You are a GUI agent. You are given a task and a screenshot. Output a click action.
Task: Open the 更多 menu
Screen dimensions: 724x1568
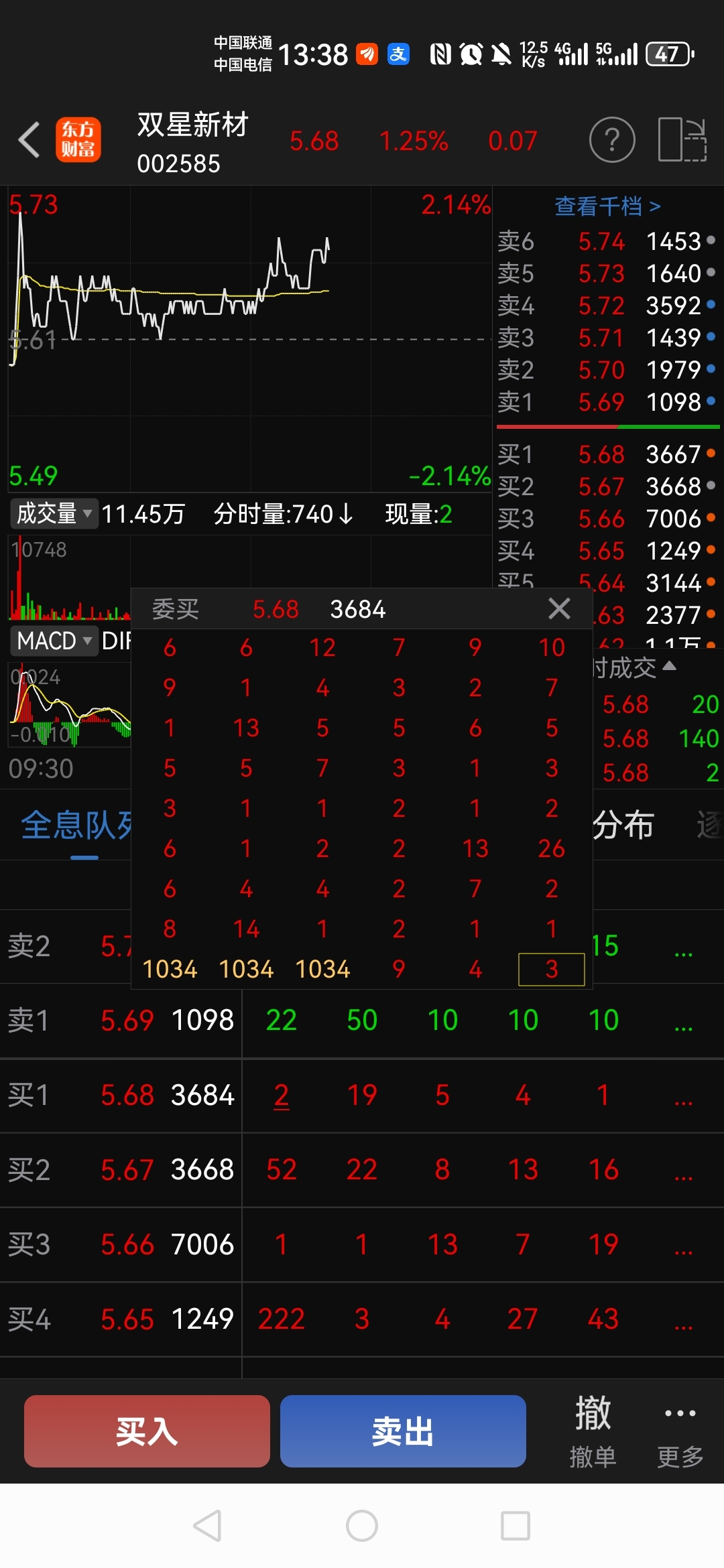pos(680,1431)
